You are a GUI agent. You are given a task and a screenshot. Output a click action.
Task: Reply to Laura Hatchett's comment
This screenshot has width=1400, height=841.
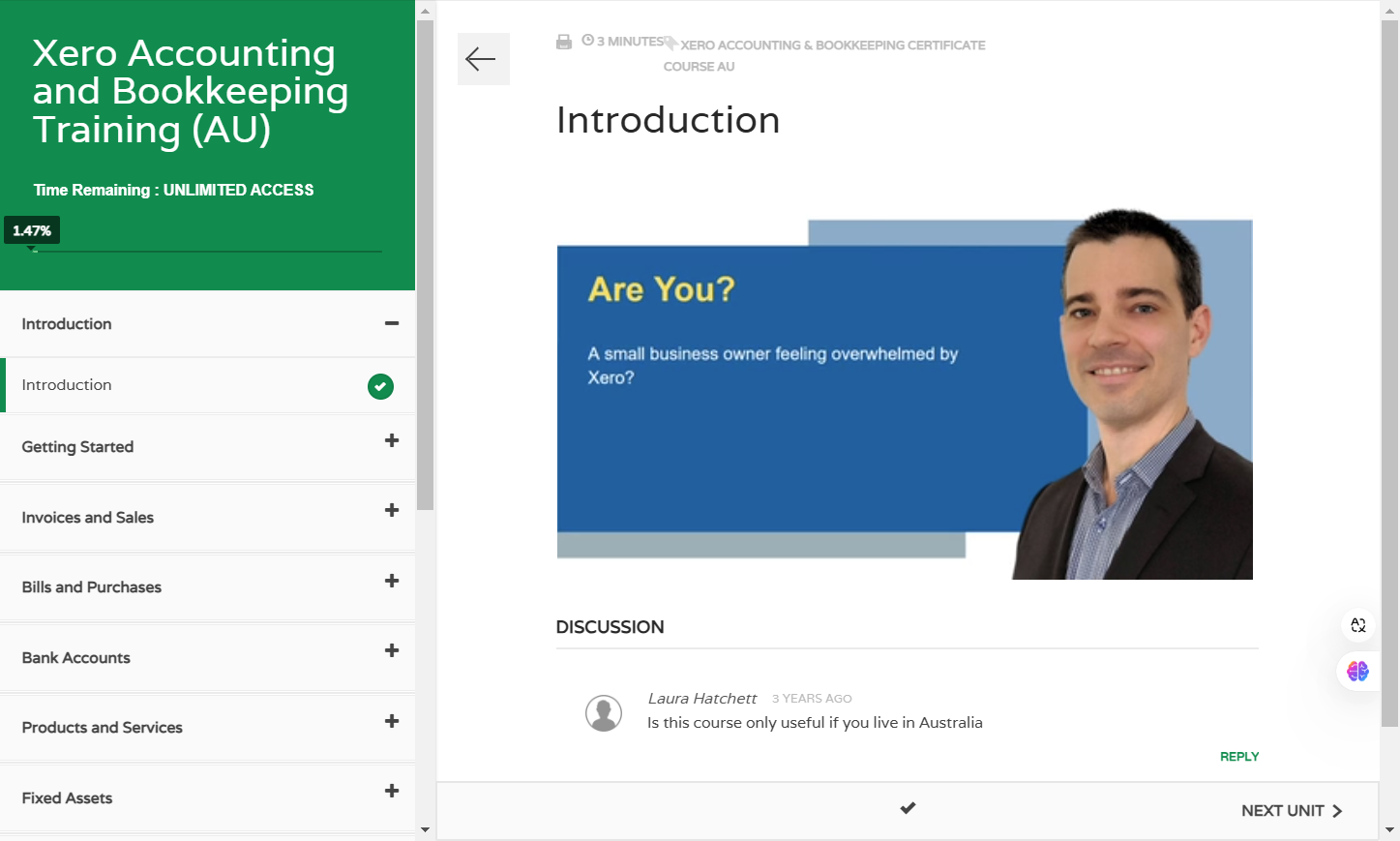click(1239, 757)
